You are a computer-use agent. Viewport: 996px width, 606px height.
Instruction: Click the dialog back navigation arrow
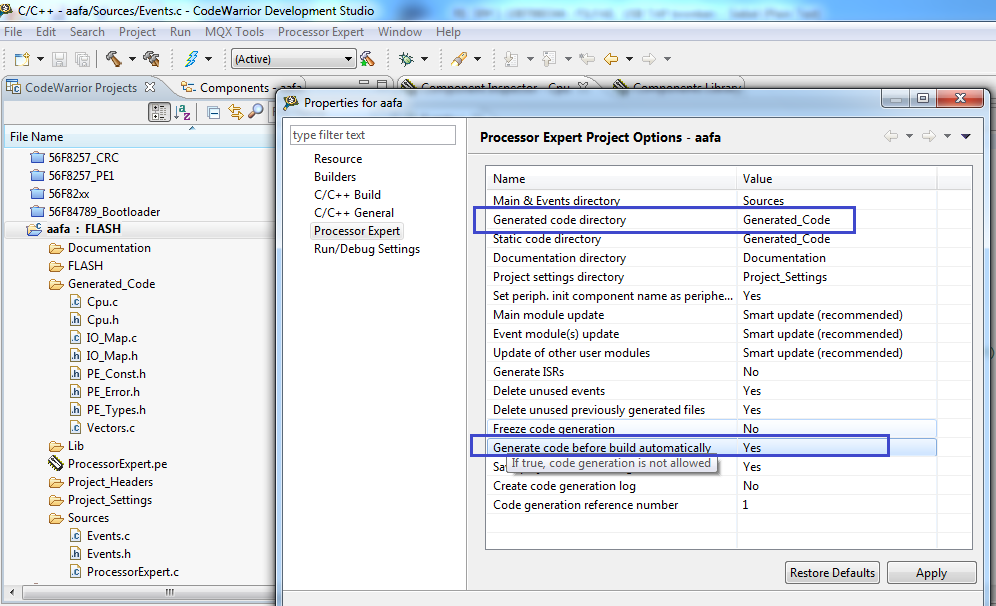point(891,136)
